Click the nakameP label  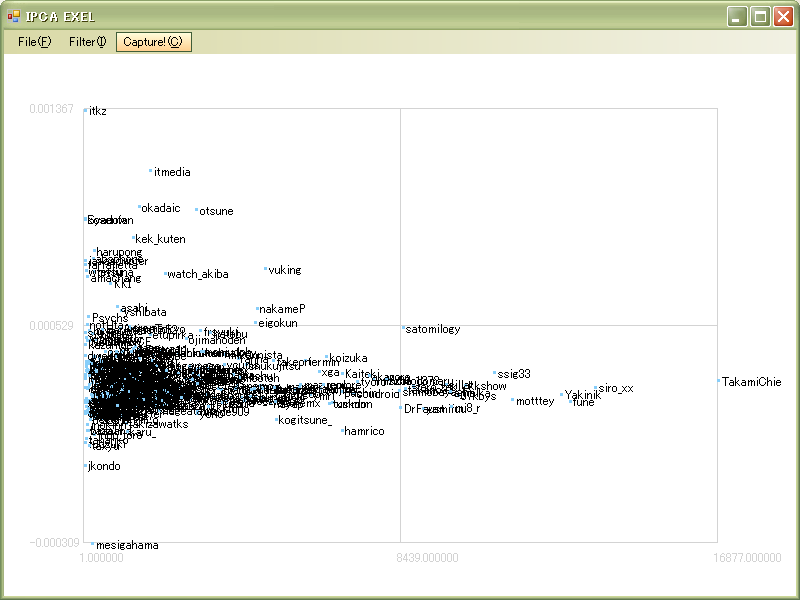click(x=282, y=309)
